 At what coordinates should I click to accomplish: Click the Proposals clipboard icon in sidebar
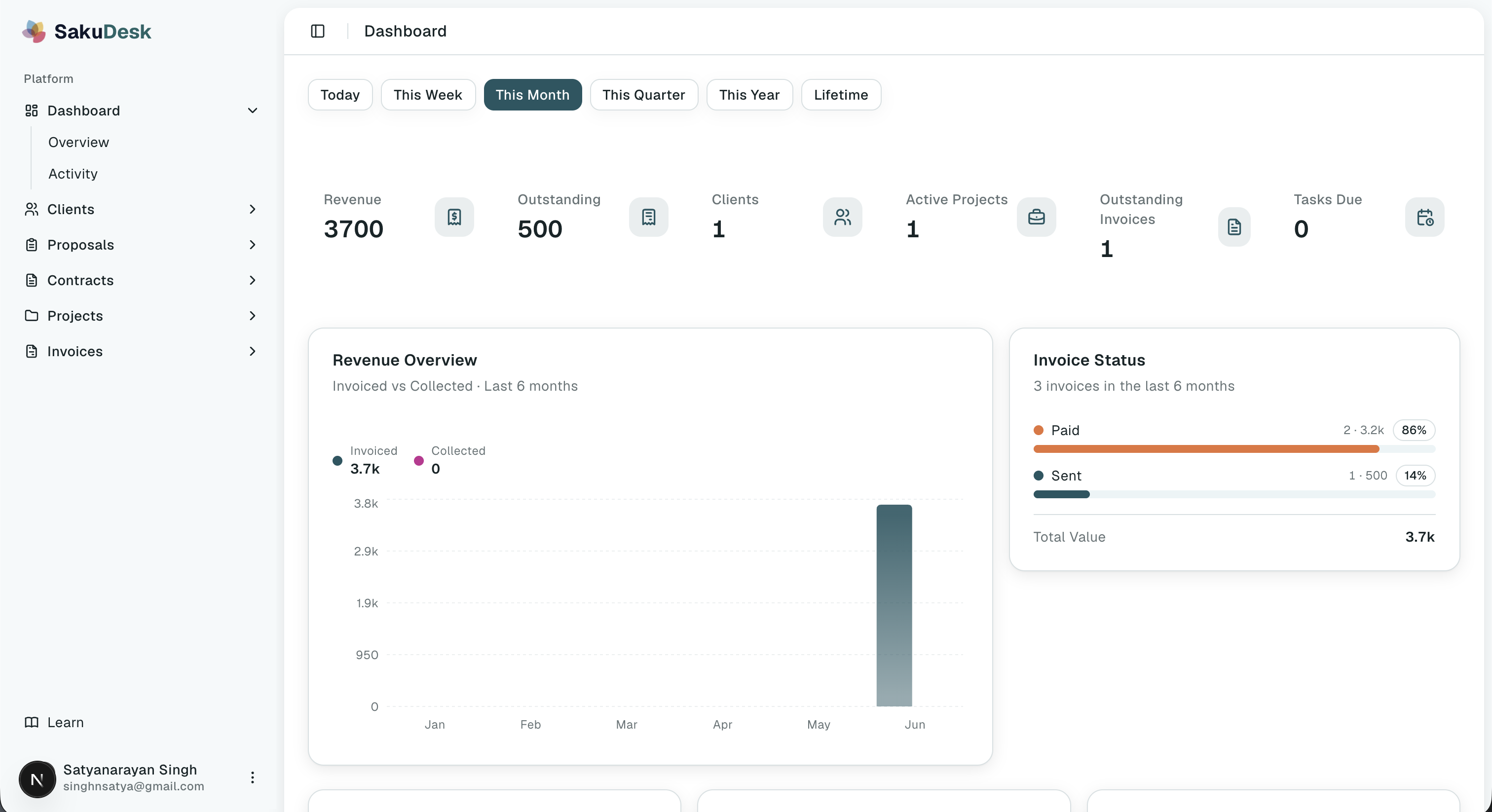click(x=31, y=245)
